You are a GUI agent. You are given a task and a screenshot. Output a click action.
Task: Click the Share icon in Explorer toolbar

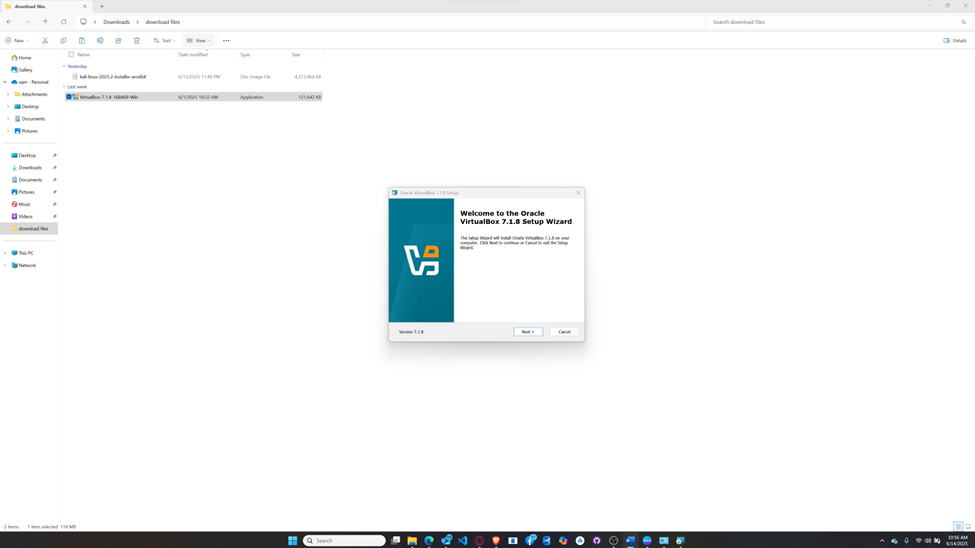tap(118, 40)
